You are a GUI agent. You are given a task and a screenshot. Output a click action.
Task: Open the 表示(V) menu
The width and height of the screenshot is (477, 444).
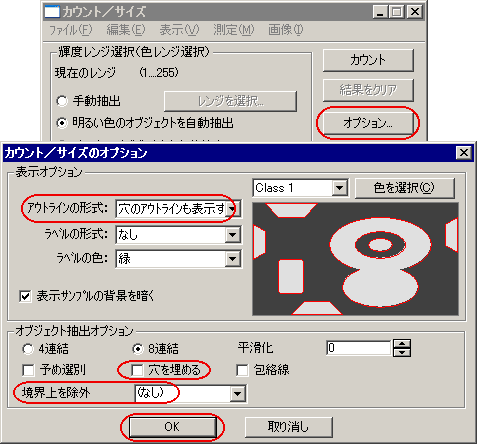click(x=179, y=30)
